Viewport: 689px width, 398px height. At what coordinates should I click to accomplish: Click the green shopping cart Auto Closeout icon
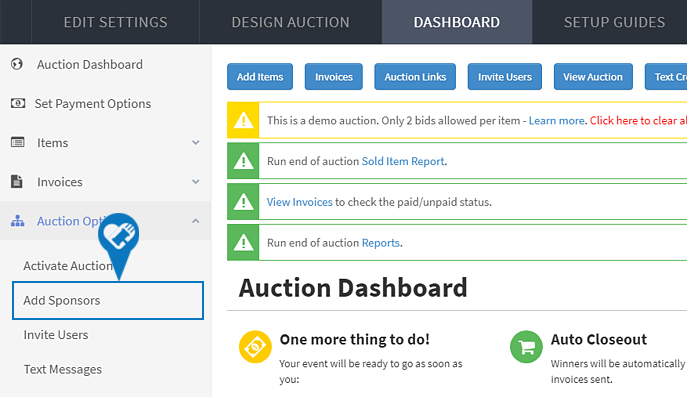pos(526,347)
